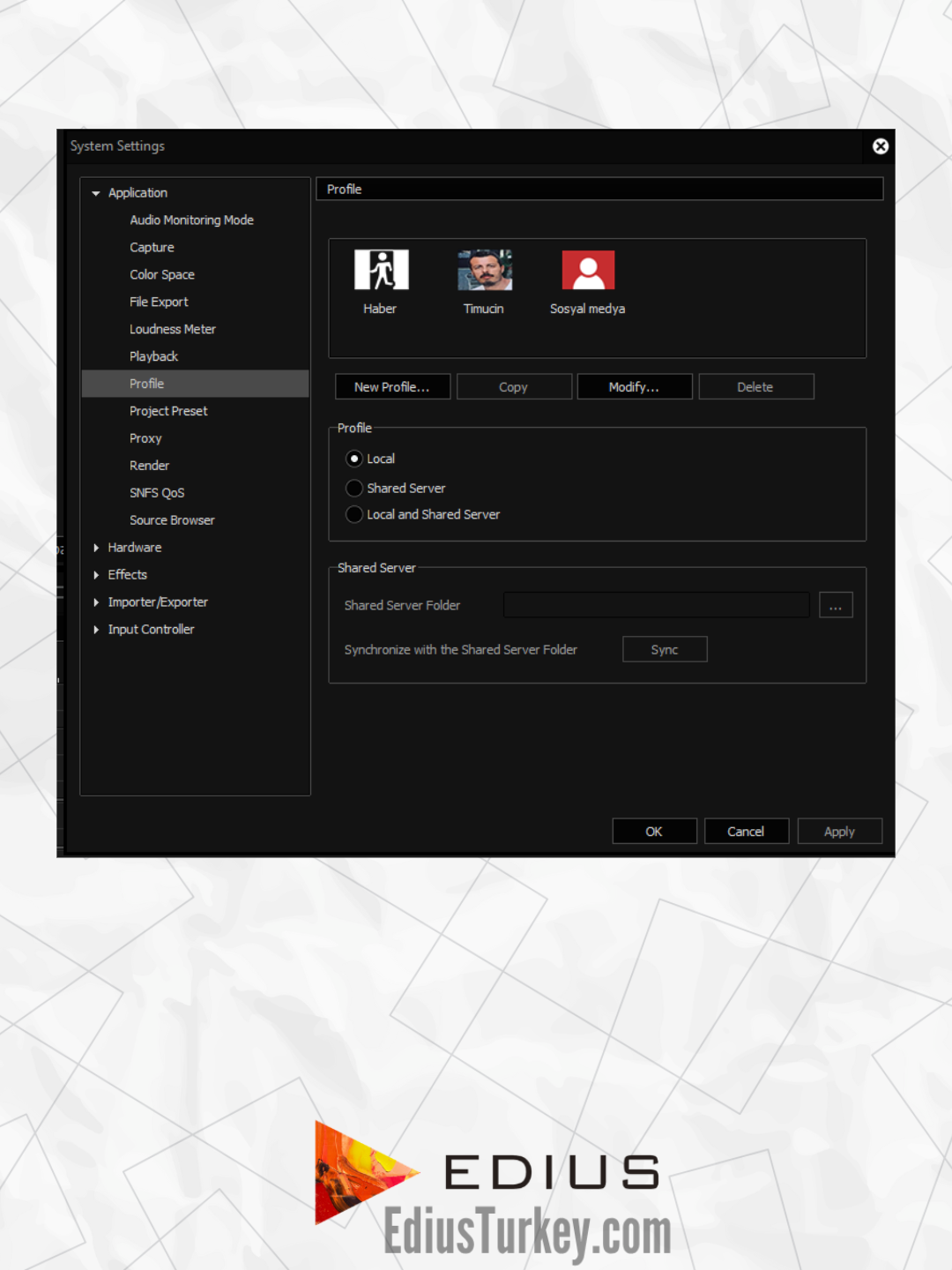952x1270 pixels.
Task: Expand the Importer/Exporter category
Action: (x=96, y=602)
